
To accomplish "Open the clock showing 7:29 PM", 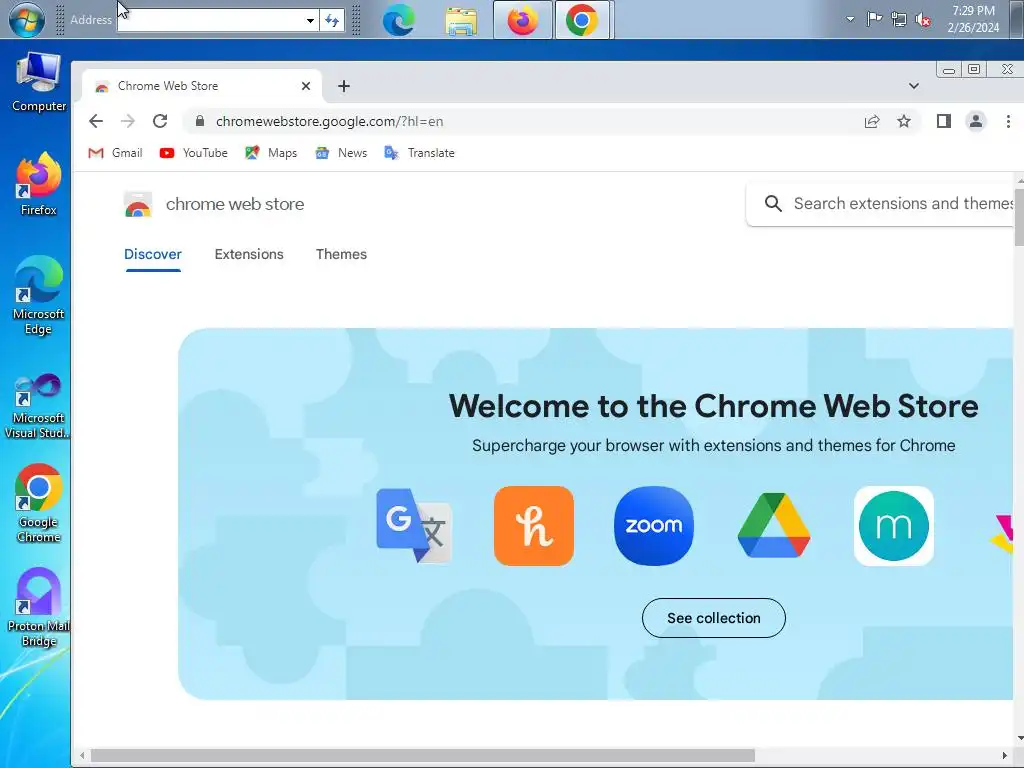I will click(973, 19).
